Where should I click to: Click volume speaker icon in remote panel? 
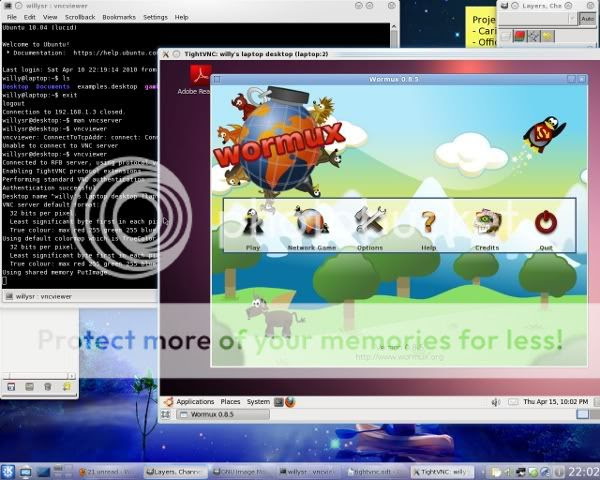click(x=496, y=402)
